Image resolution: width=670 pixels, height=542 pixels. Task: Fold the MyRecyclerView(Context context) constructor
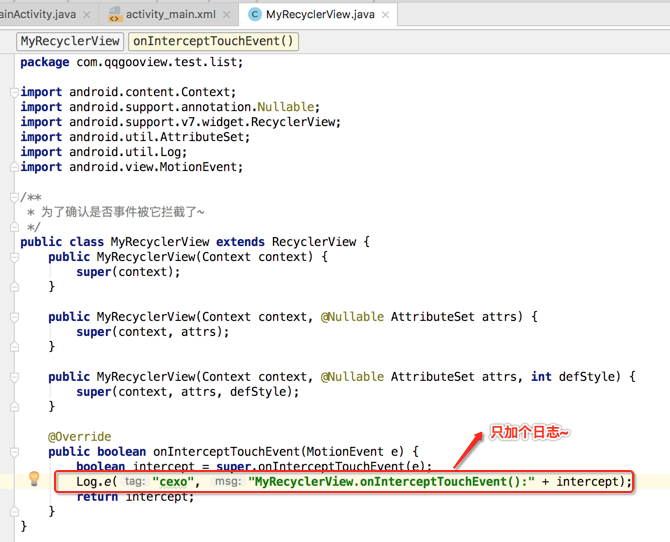(x=14, y=257)
